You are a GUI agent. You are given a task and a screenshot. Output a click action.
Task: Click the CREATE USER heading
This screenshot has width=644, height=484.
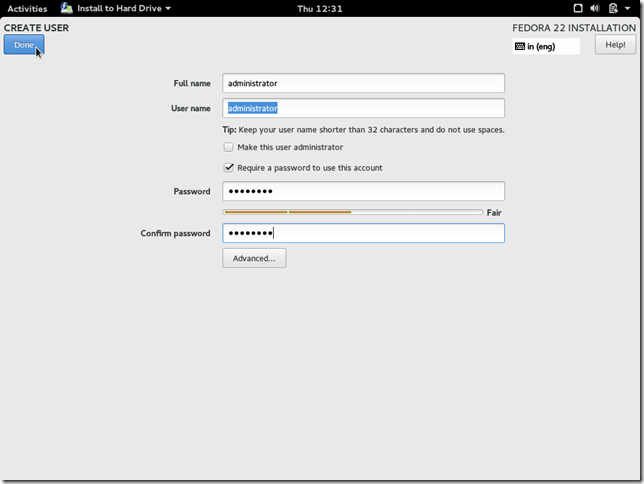(37, 28)
